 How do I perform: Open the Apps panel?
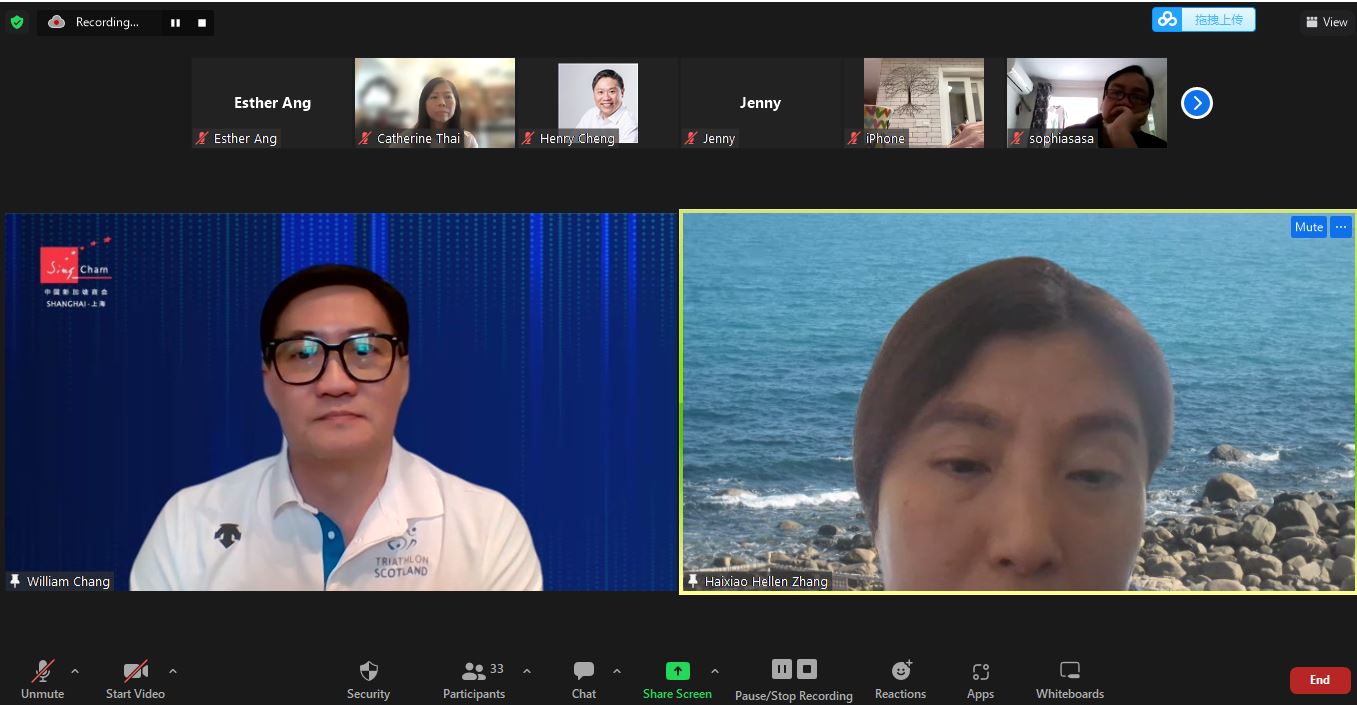pyautogui.click(x=980, y=679)
